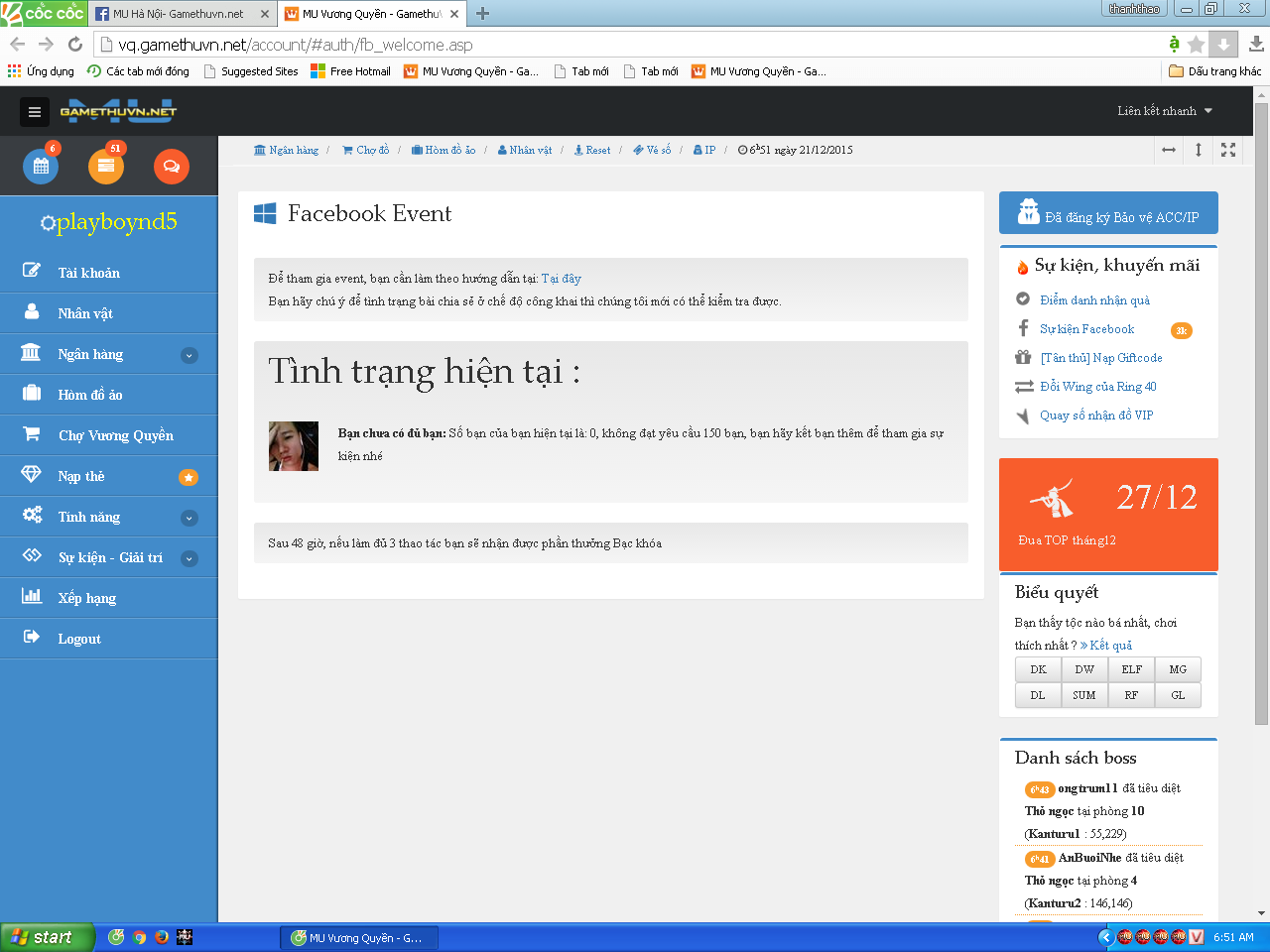Screen dimensions: 1270x952
Task: Click the red chat bubble icon
Action: [171, 167]
